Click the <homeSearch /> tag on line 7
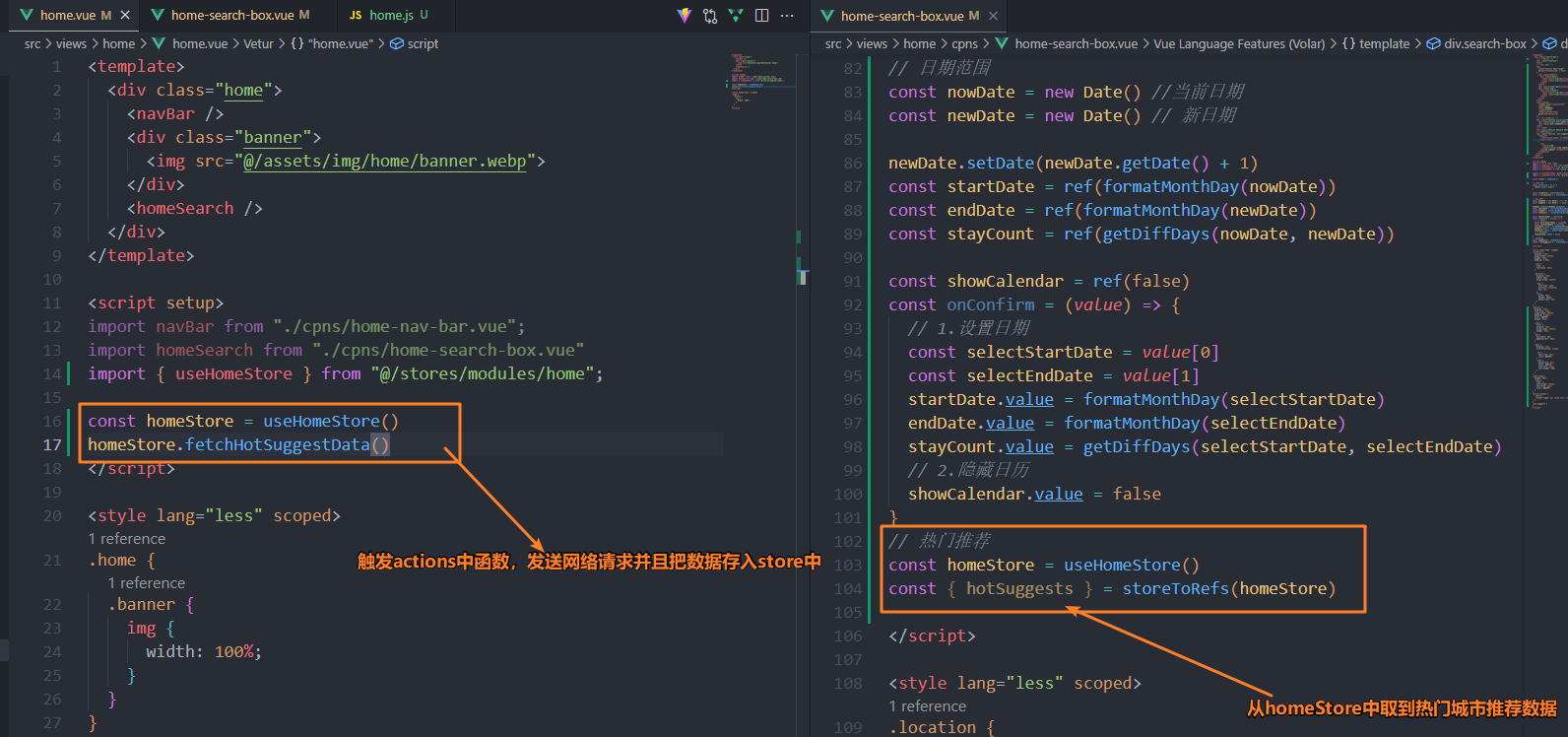Image resolution: width=1568 pixels, height=737 pixels. (195, 208)
